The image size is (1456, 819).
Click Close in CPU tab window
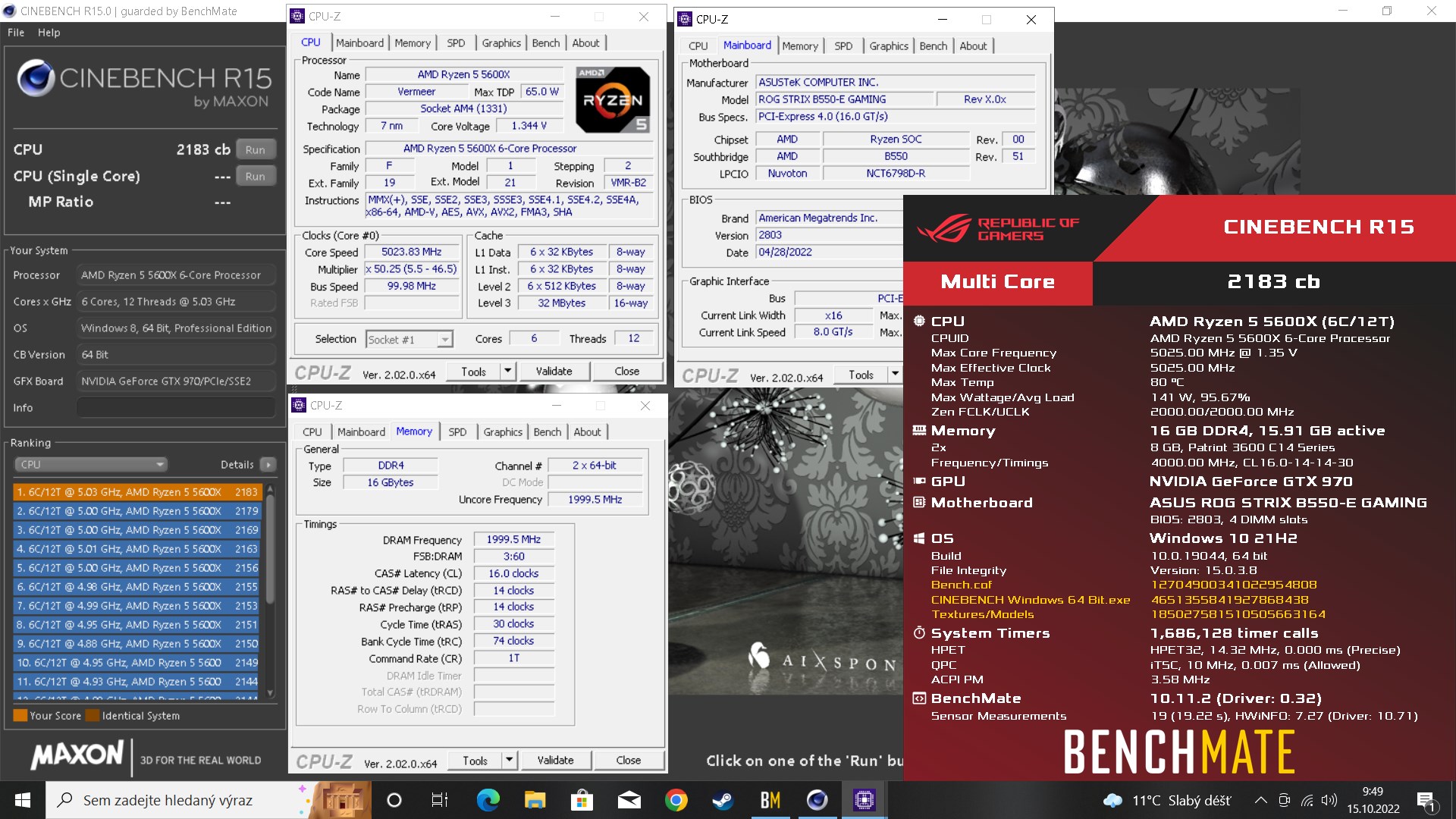point(627,372)
